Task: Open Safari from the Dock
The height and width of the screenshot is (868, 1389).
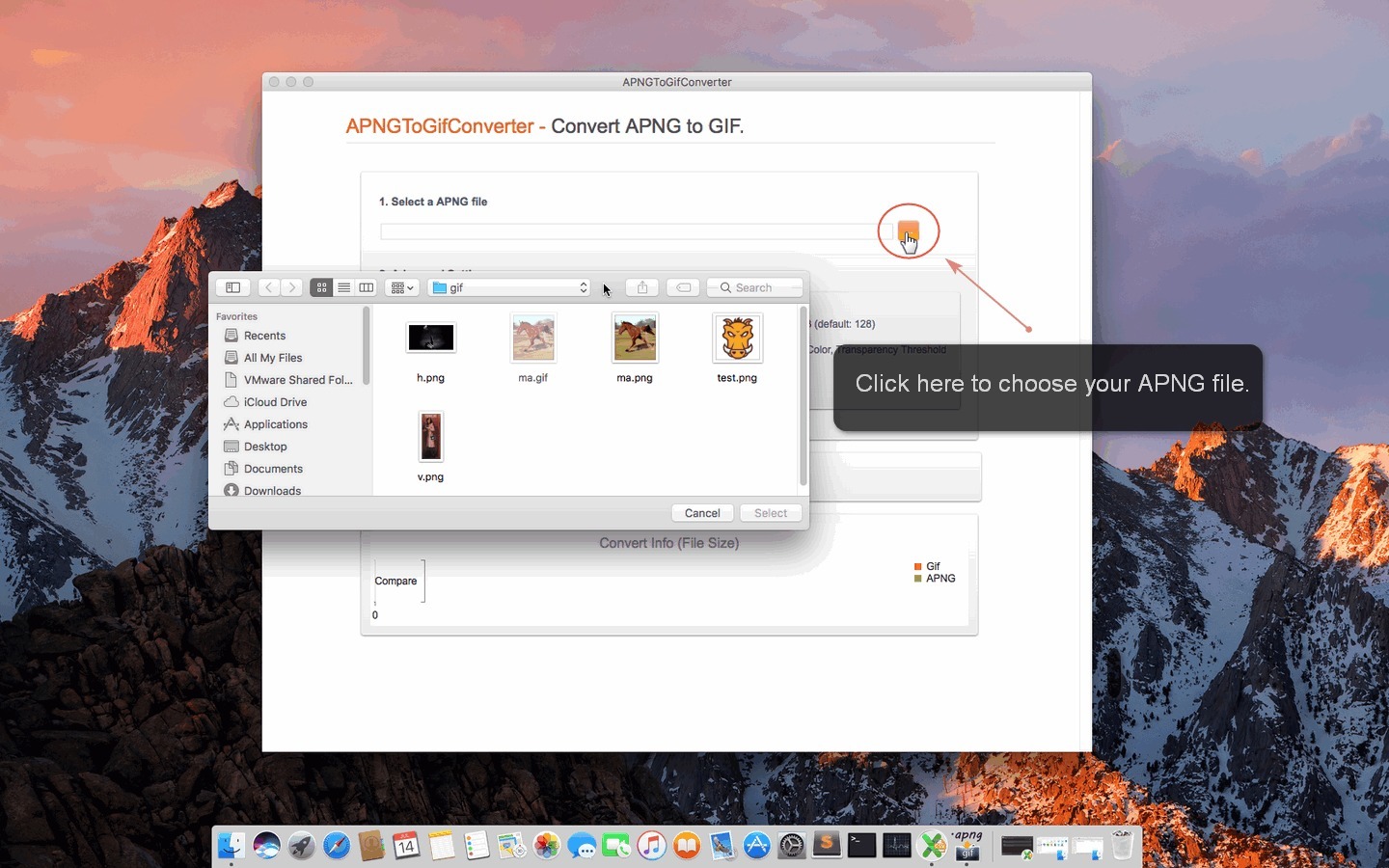Action: point(337,846)
